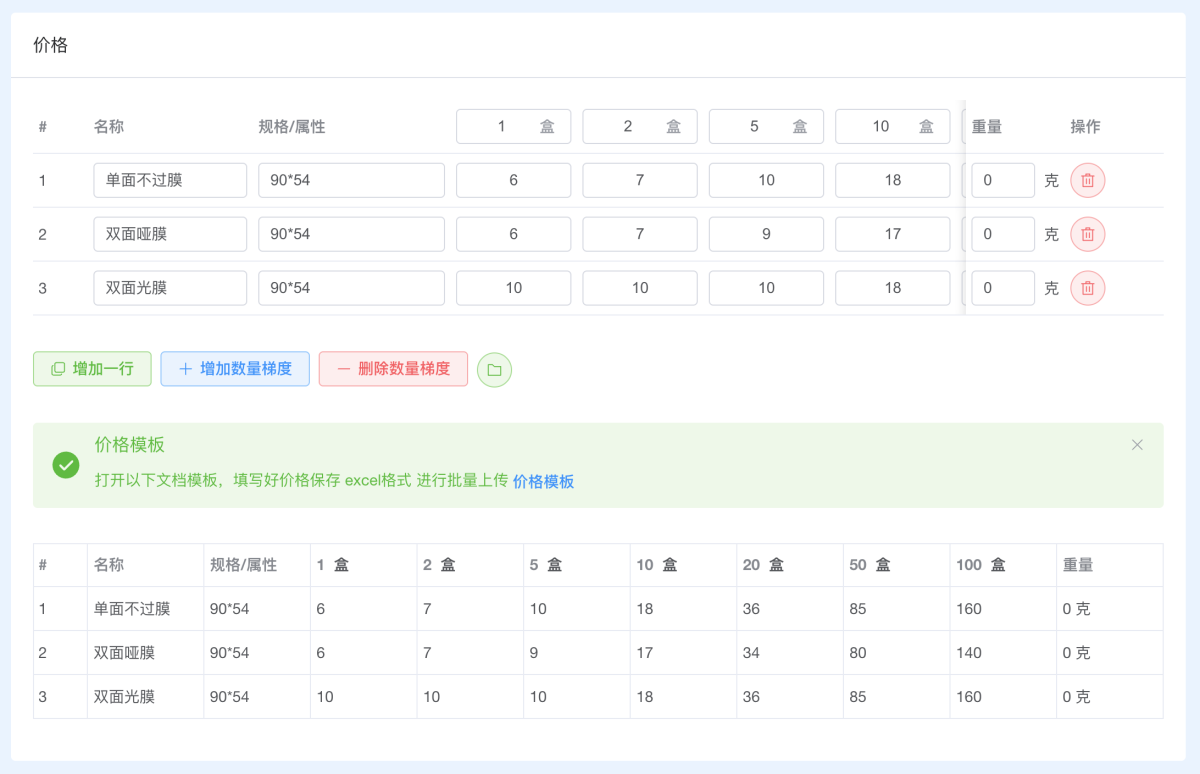Click the 90*54 spec input on row 2

tap(351, 234)
